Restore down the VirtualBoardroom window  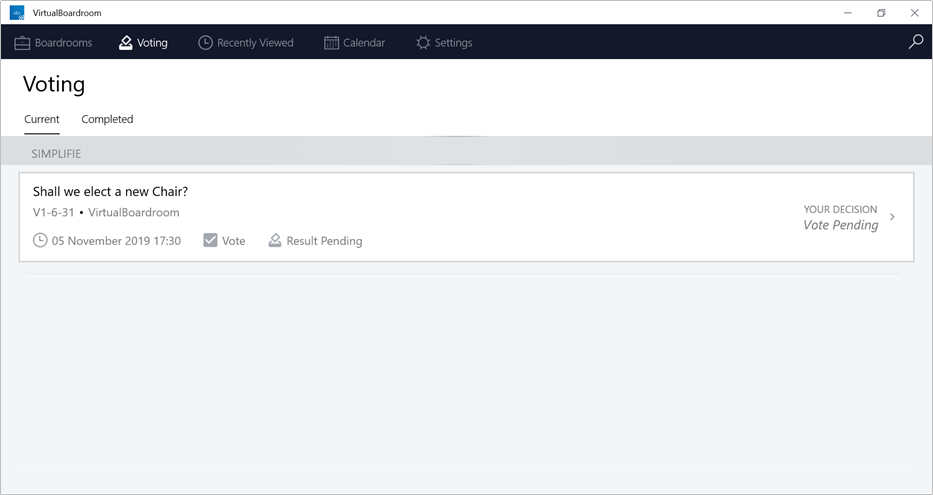[881, 12]
